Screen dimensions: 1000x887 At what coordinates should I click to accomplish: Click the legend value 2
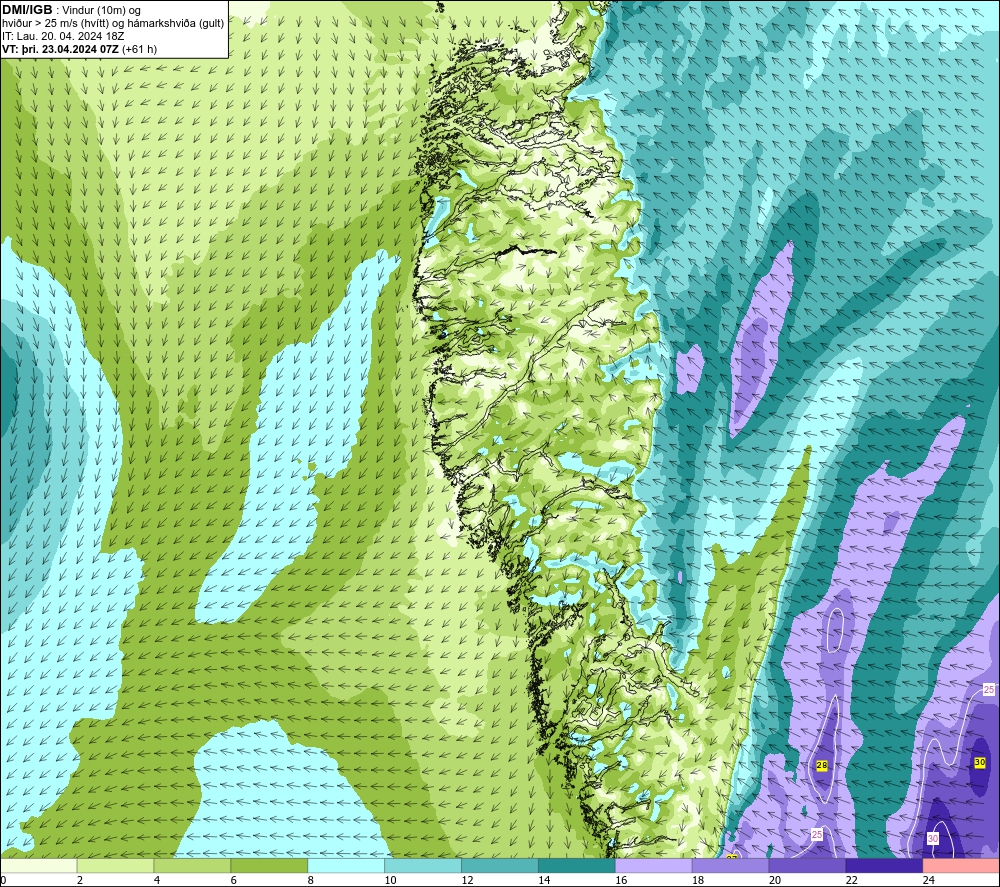pos(80,880)
